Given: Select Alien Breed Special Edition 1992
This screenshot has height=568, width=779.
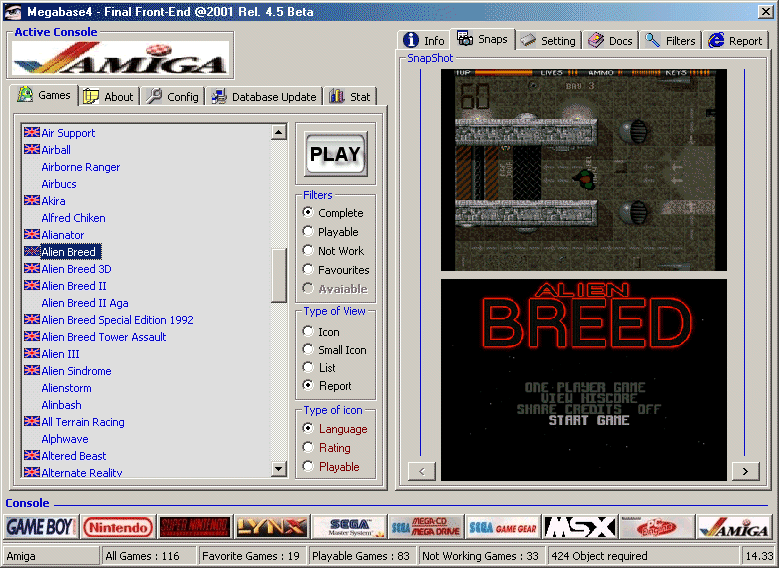Looking at the screenshot, I should point(117,320).
